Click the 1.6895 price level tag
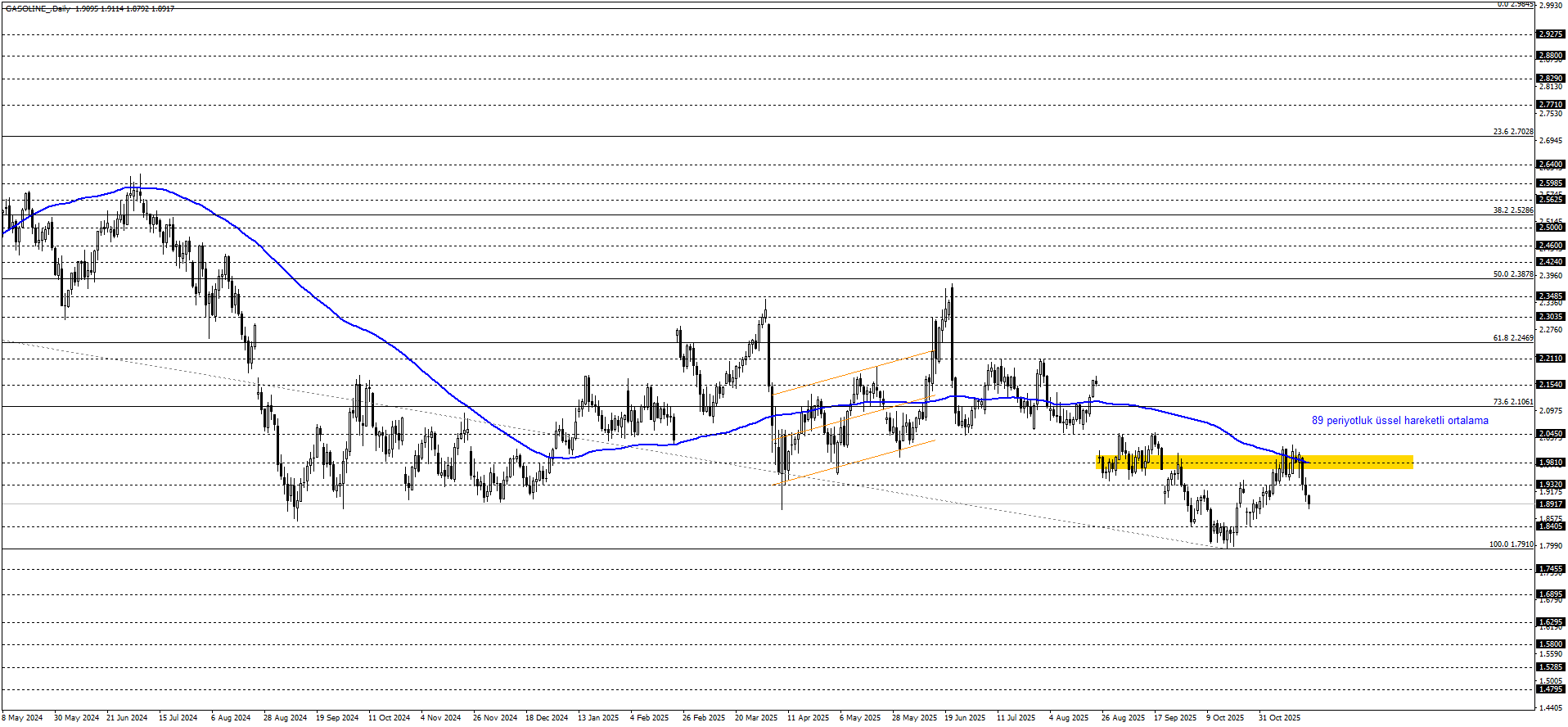 pos(1551,594)
